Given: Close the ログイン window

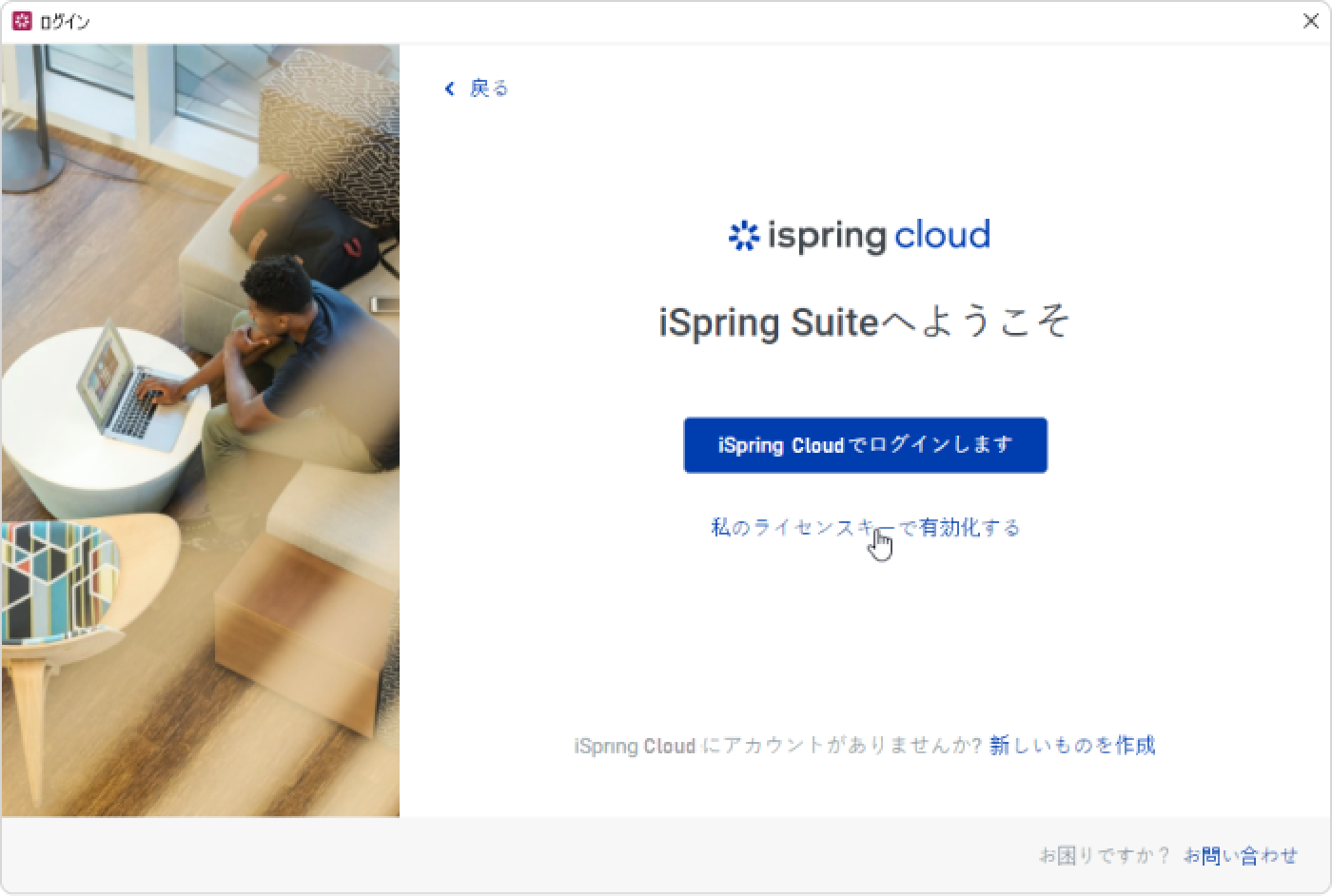Looking at the screenshot, I should [x=1310, y=21].
